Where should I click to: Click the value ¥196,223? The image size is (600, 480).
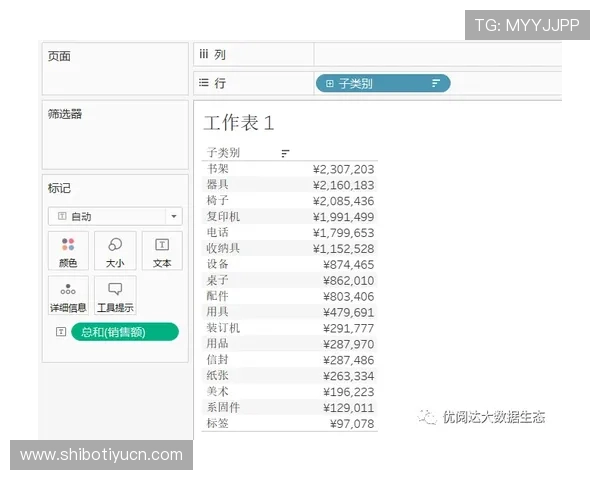pos(349,392)
